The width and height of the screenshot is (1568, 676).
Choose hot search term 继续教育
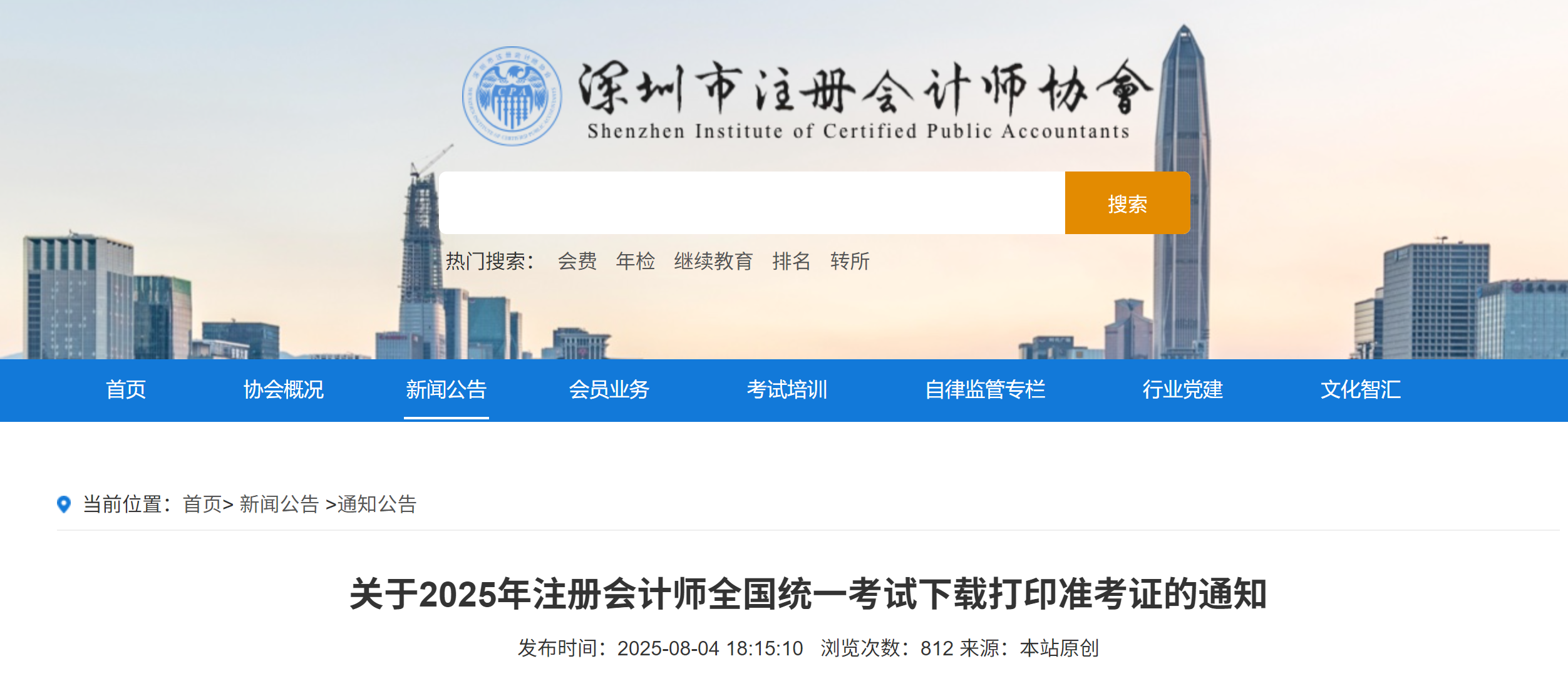point(713,261)
